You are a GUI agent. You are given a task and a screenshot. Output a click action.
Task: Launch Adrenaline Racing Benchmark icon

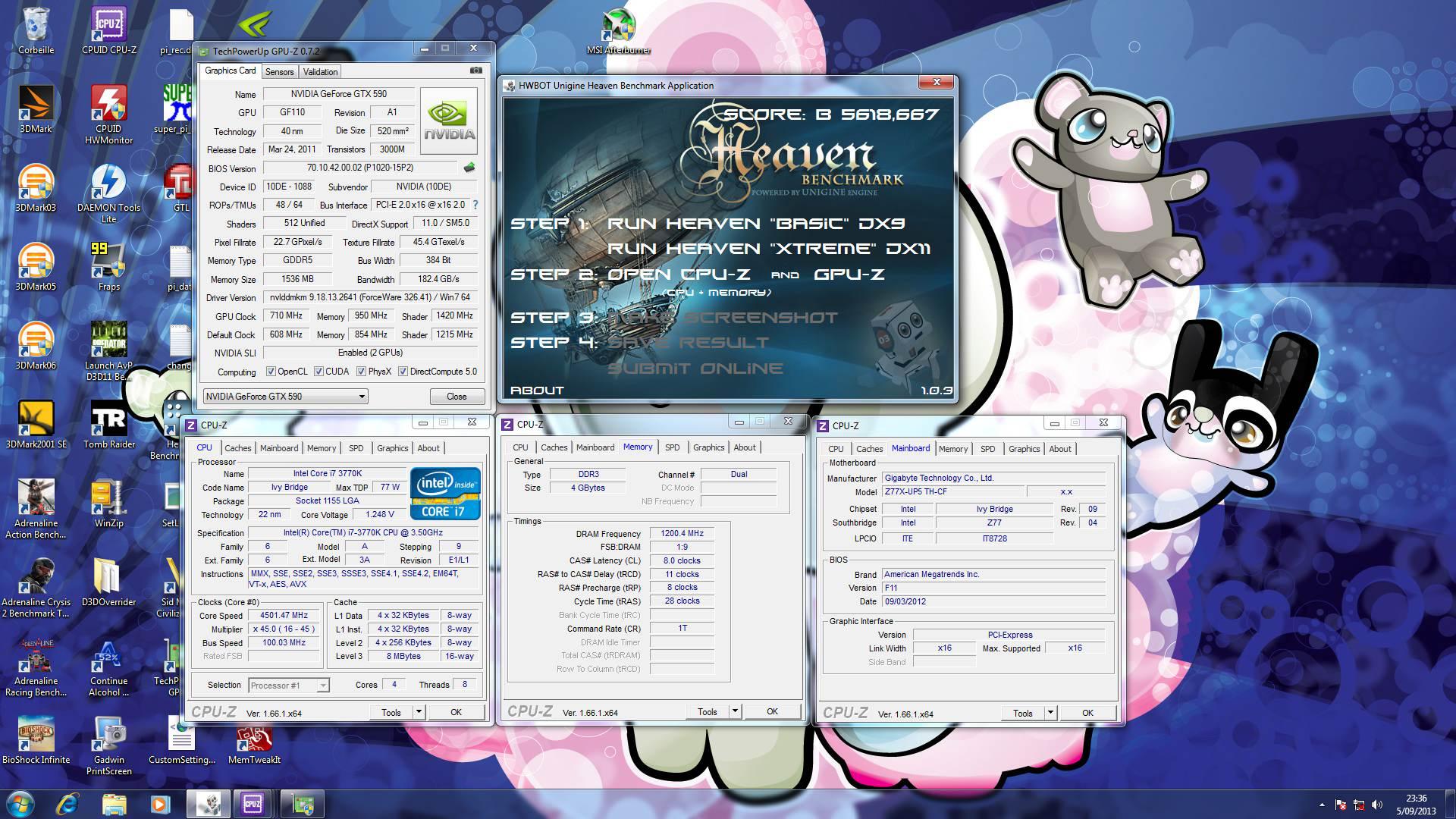pyautogui.click(x=36, y=667)
